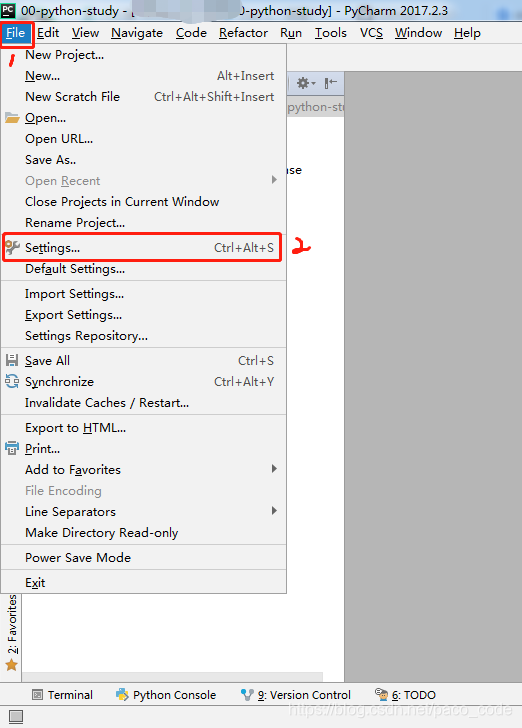Open the VCS menu
Viewport: 522px width, 728px height.
(x=371, y=33)
